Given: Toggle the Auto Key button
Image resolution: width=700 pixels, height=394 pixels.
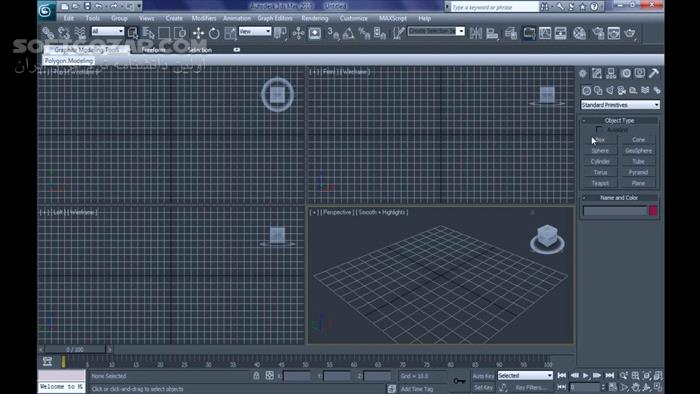Looking at the screenshot, I should coord(483,376).
